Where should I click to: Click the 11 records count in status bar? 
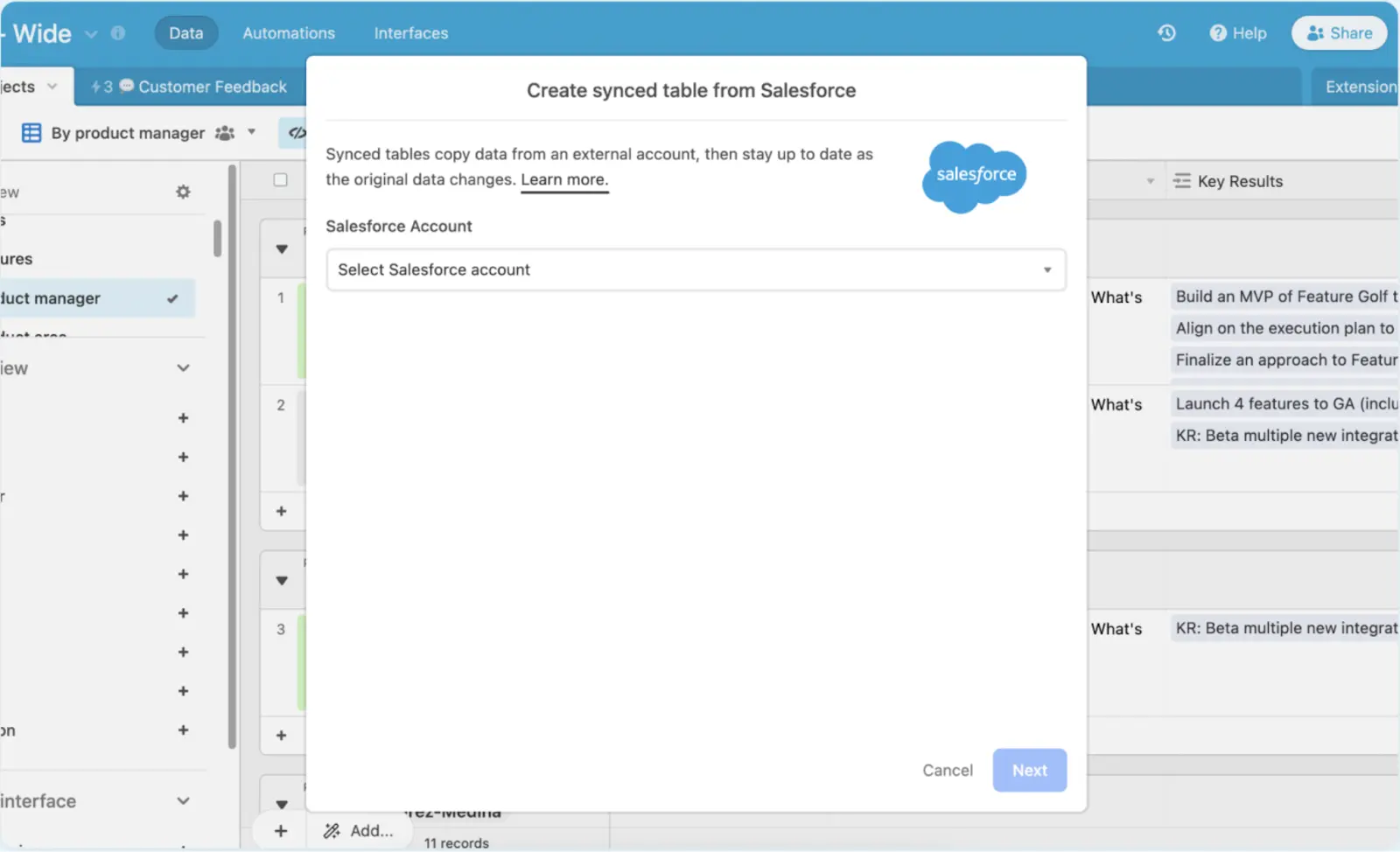coord(456,843)
